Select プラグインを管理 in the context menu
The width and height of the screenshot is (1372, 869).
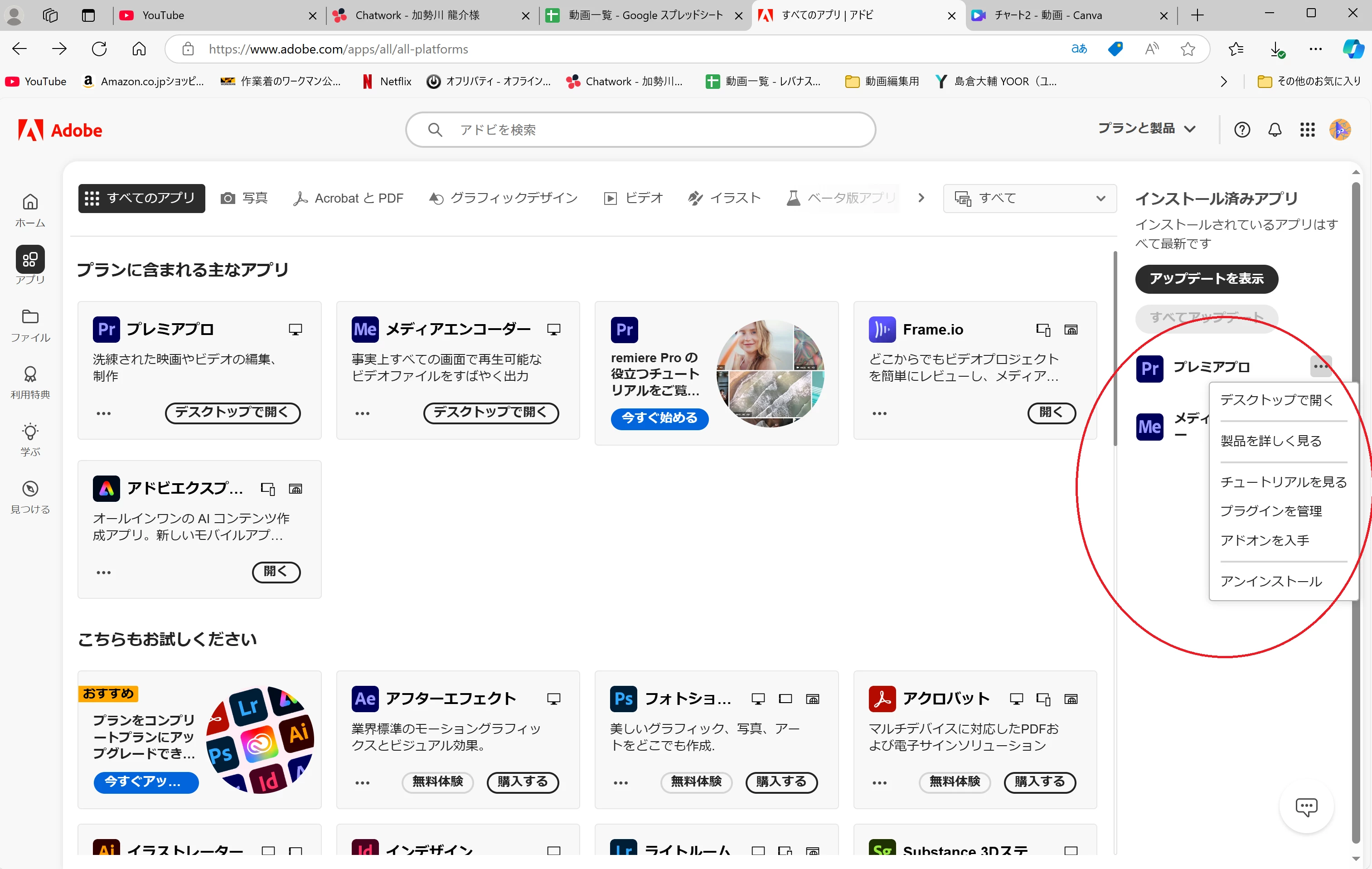click(x=1270, y=511)
